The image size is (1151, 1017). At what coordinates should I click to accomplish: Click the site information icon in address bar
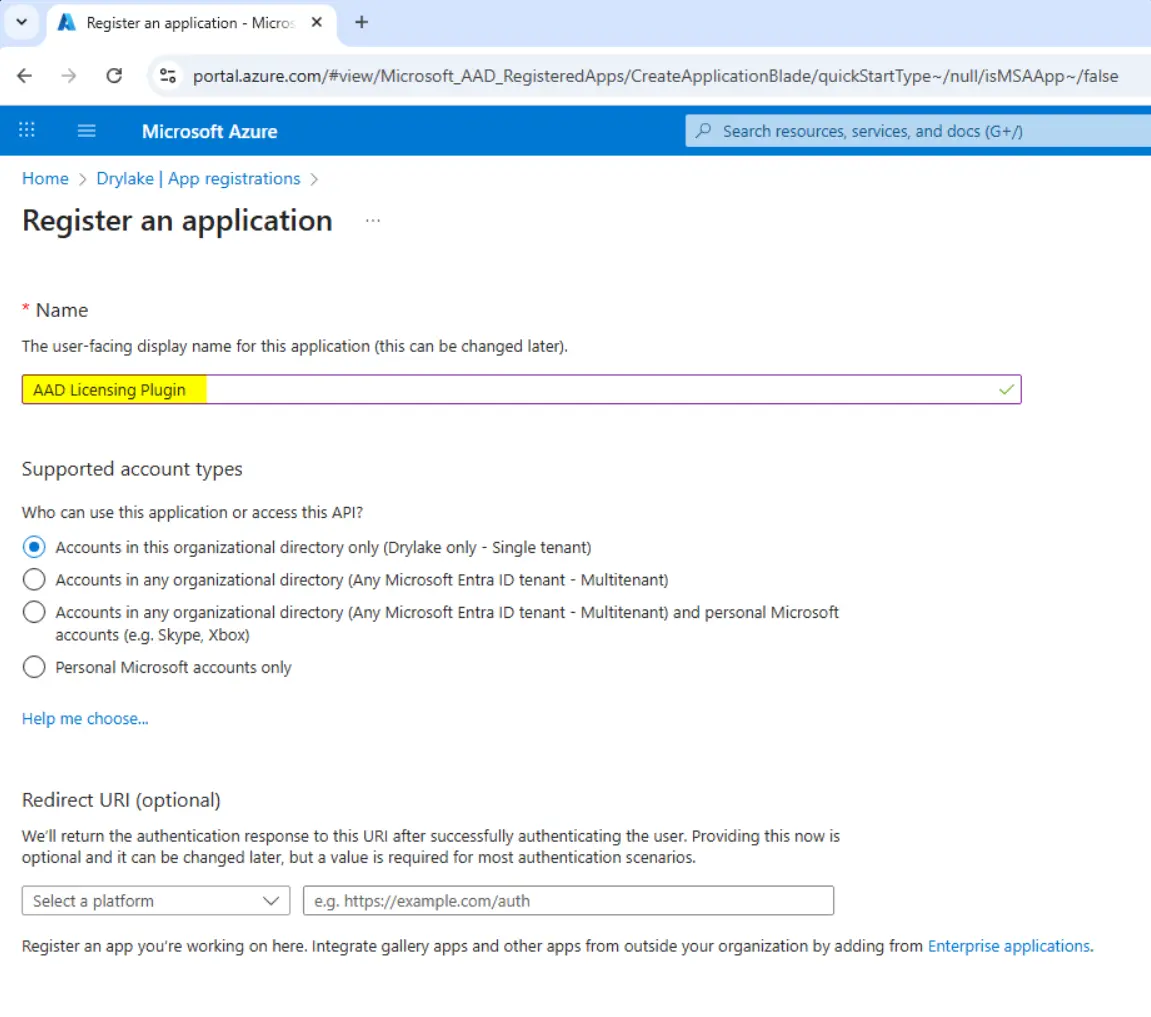click(x=168, y=76)
